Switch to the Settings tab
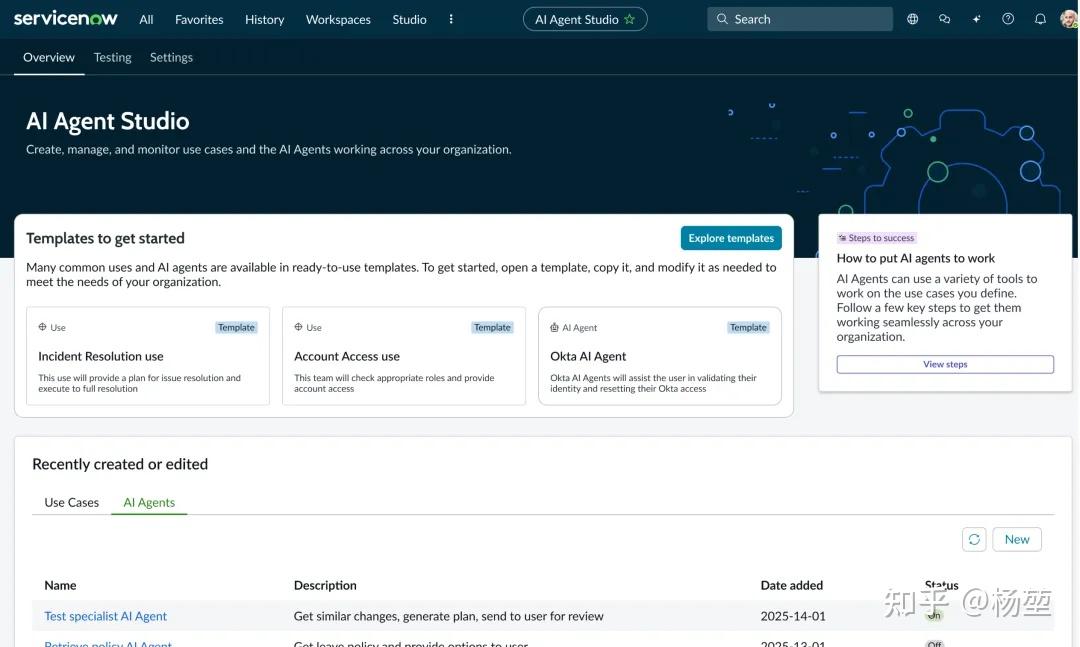 click(172, 57)
